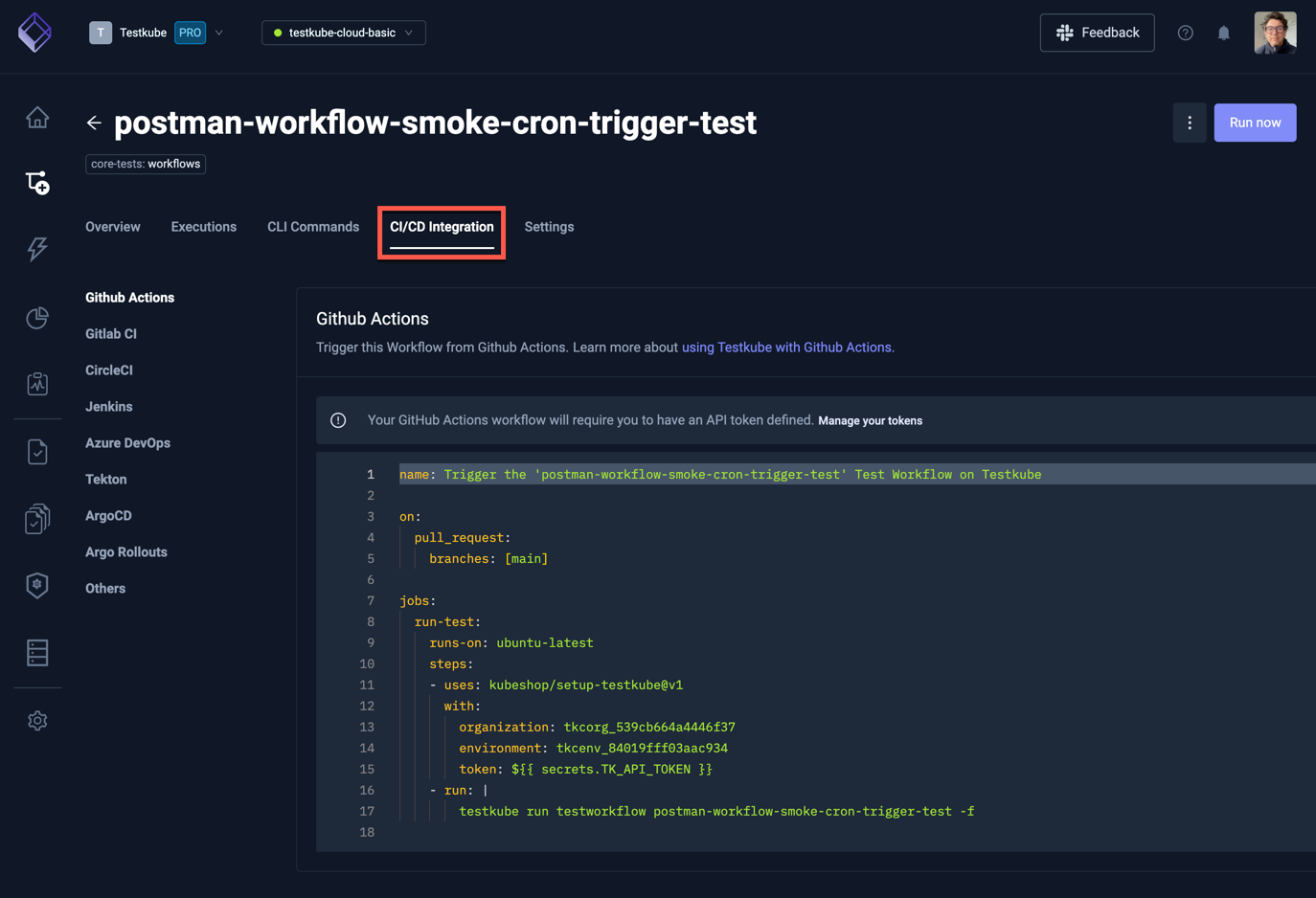This screenshot has width=1316, height=898.
Task: Click the Testkube logo top left
Action: tap(34, 33)
